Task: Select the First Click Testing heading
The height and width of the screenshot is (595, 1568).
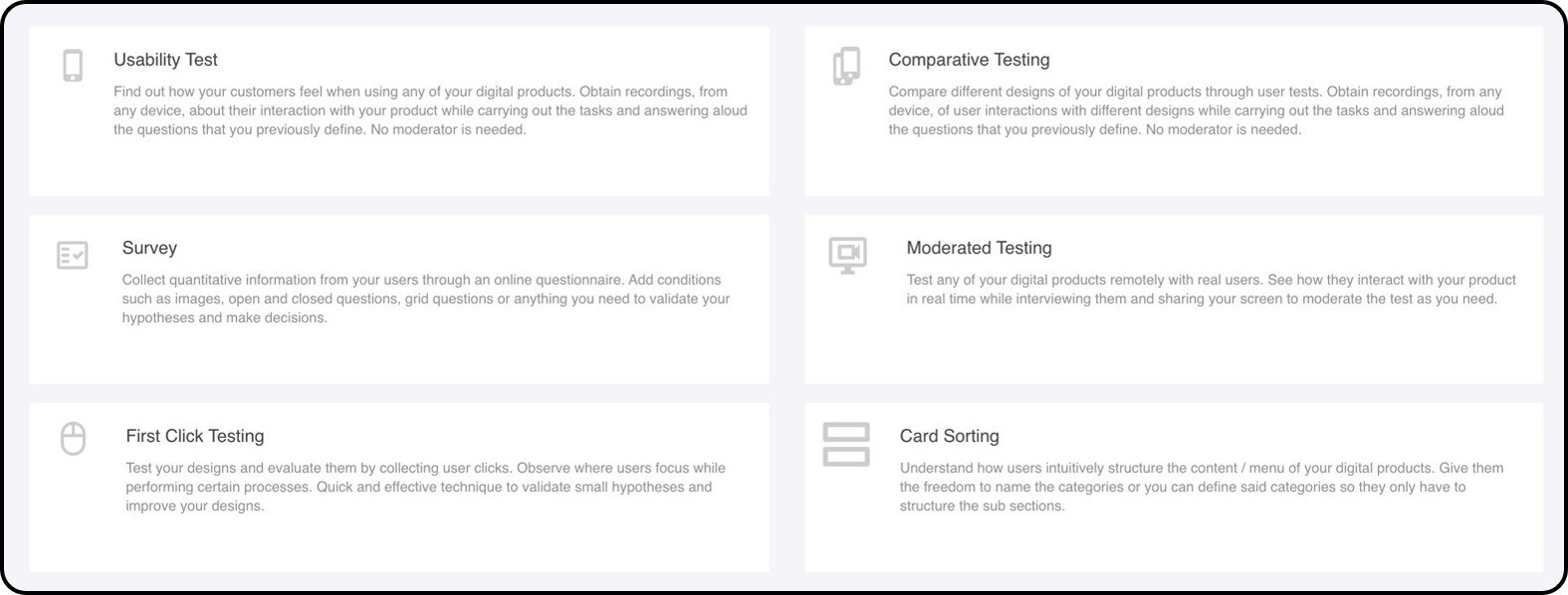Action: [195, 436]
